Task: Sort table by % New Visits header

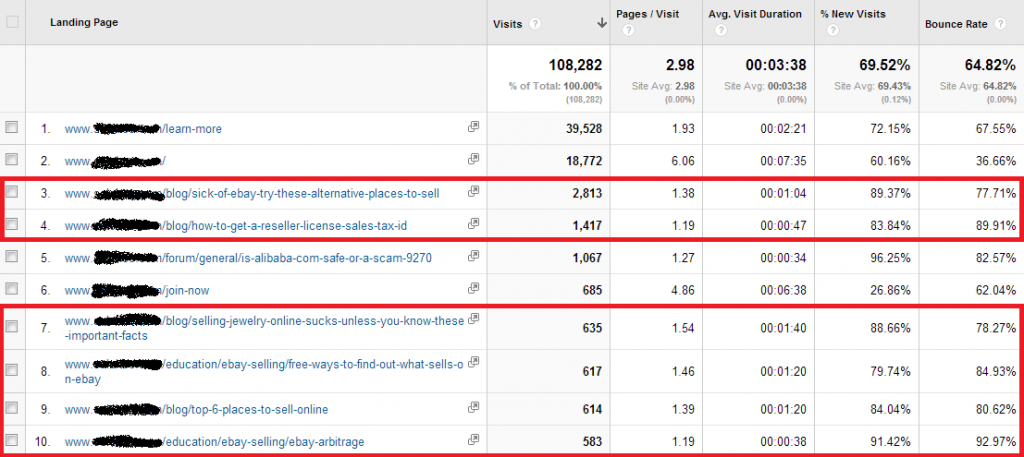Action: pos(852,15)
